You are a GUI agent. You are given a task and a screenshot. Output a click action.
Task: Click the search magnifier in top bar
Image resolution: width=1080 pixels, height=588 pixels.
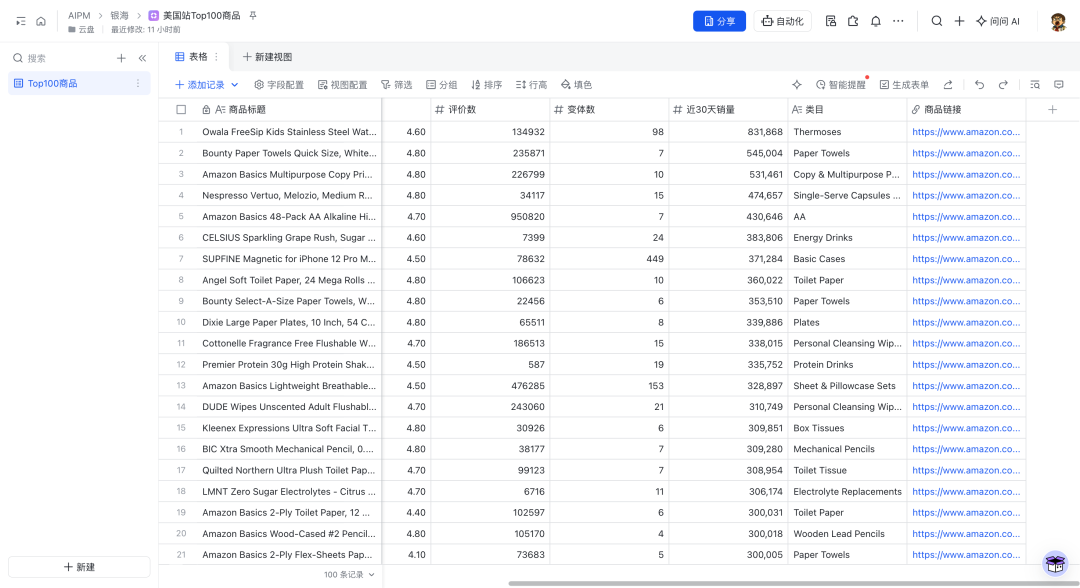[937, 21]
